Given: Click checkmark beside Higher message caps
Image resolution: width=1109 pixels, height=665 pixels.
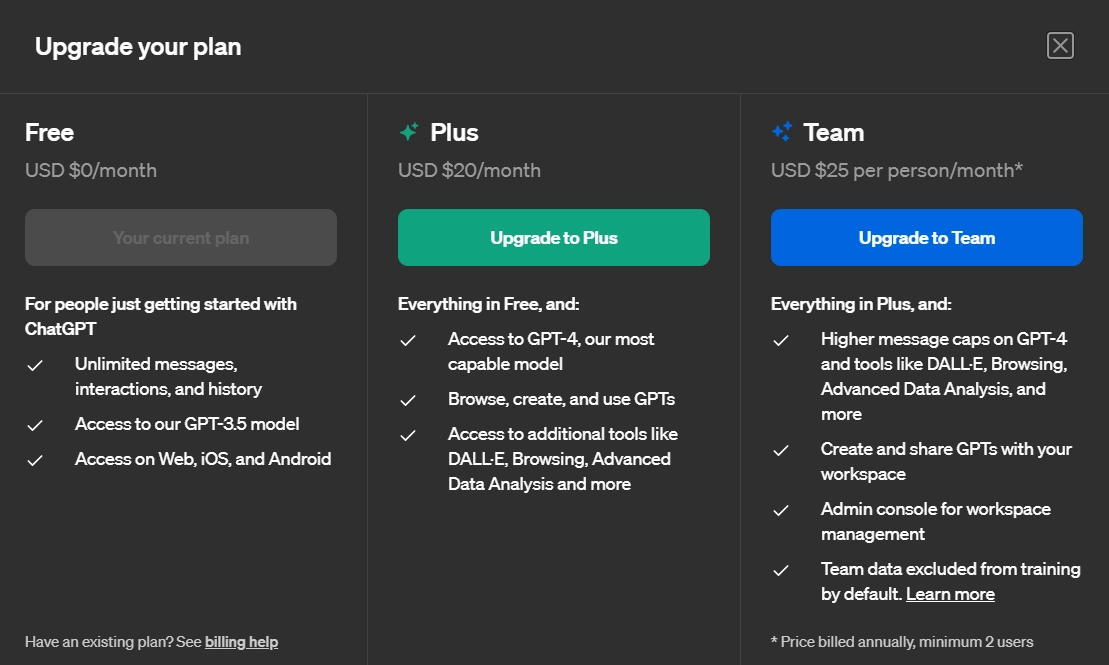Looking at the screenshot, I should (781, 340).
